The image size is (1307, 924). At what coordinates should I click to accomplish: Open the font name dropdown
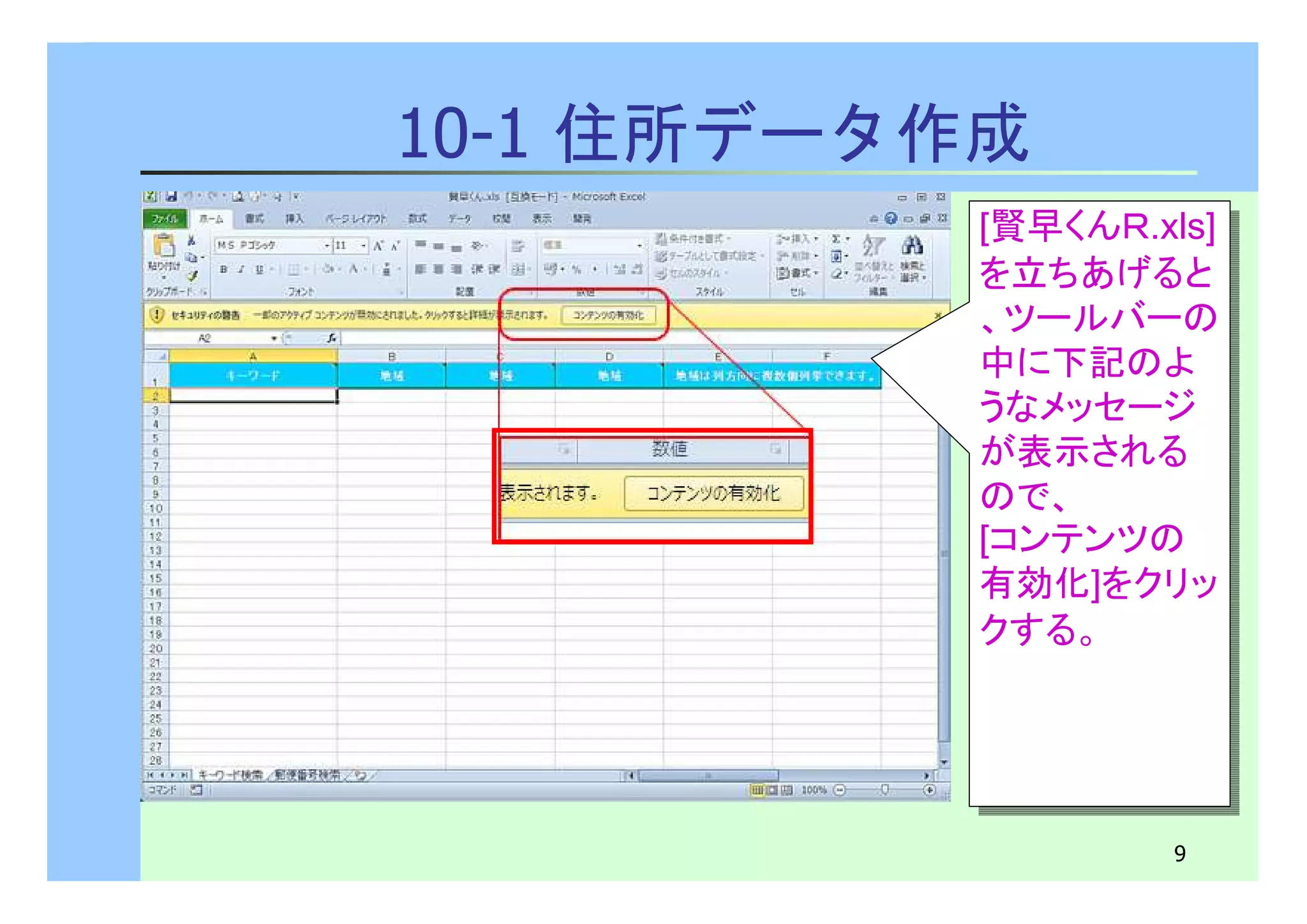click(x=327, y=246)
